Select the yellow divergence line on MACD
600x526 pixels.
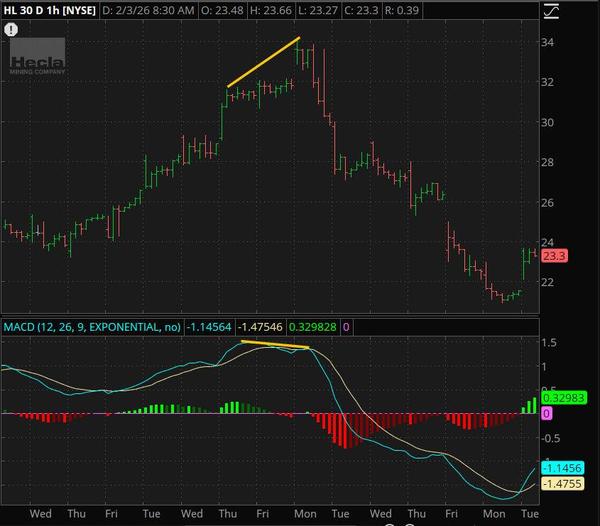276,345
